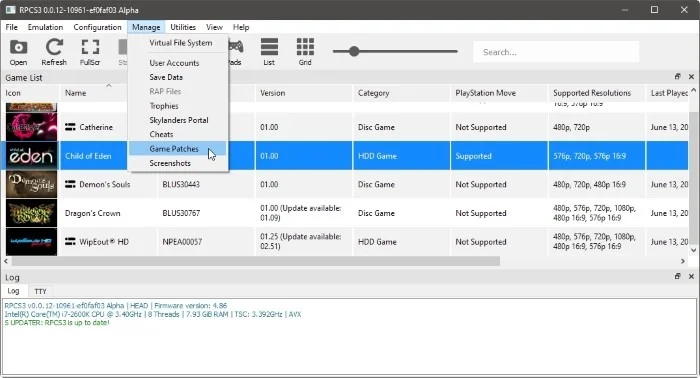Choose Skylanders Portal menu entry
Image resolution: width=700 pixels, height=378 pixels.
179,120
